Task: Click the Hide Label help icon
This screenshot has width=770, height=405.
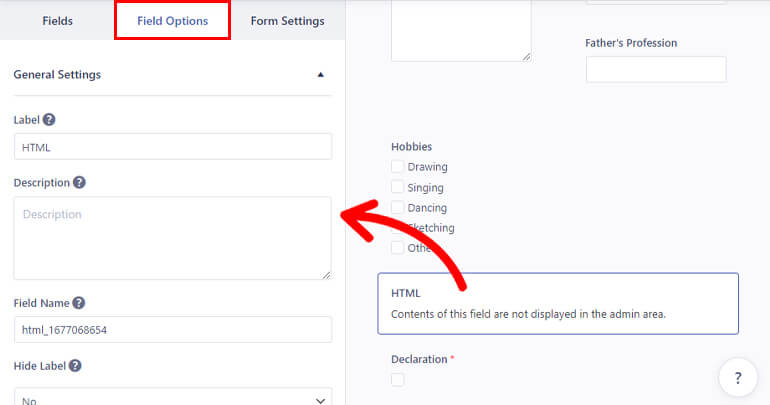Action: 74,366
